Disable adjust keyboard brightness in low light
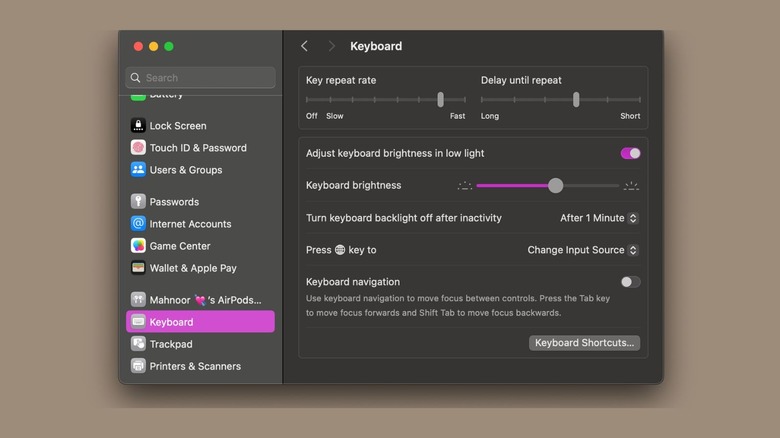This screenshot has width=780, height=438. (x=630, y=153)
